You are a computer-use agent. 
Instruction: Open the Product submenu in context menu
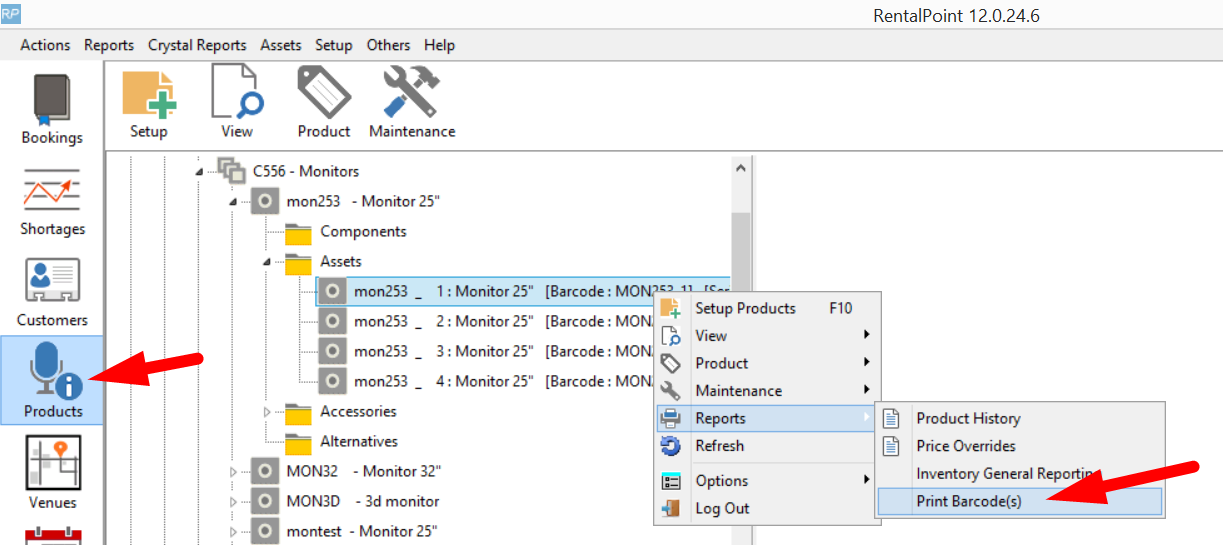pyautogui.click(x=767, y=363)
